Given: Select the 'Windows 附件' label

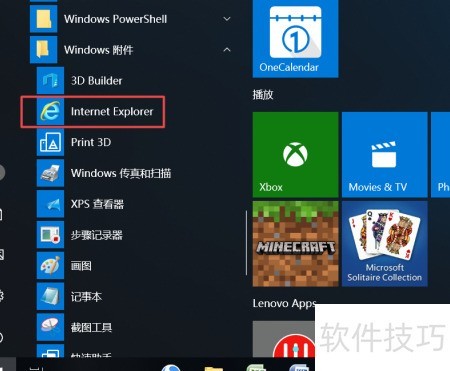Looking at the screenshot, I should (99, 50).
